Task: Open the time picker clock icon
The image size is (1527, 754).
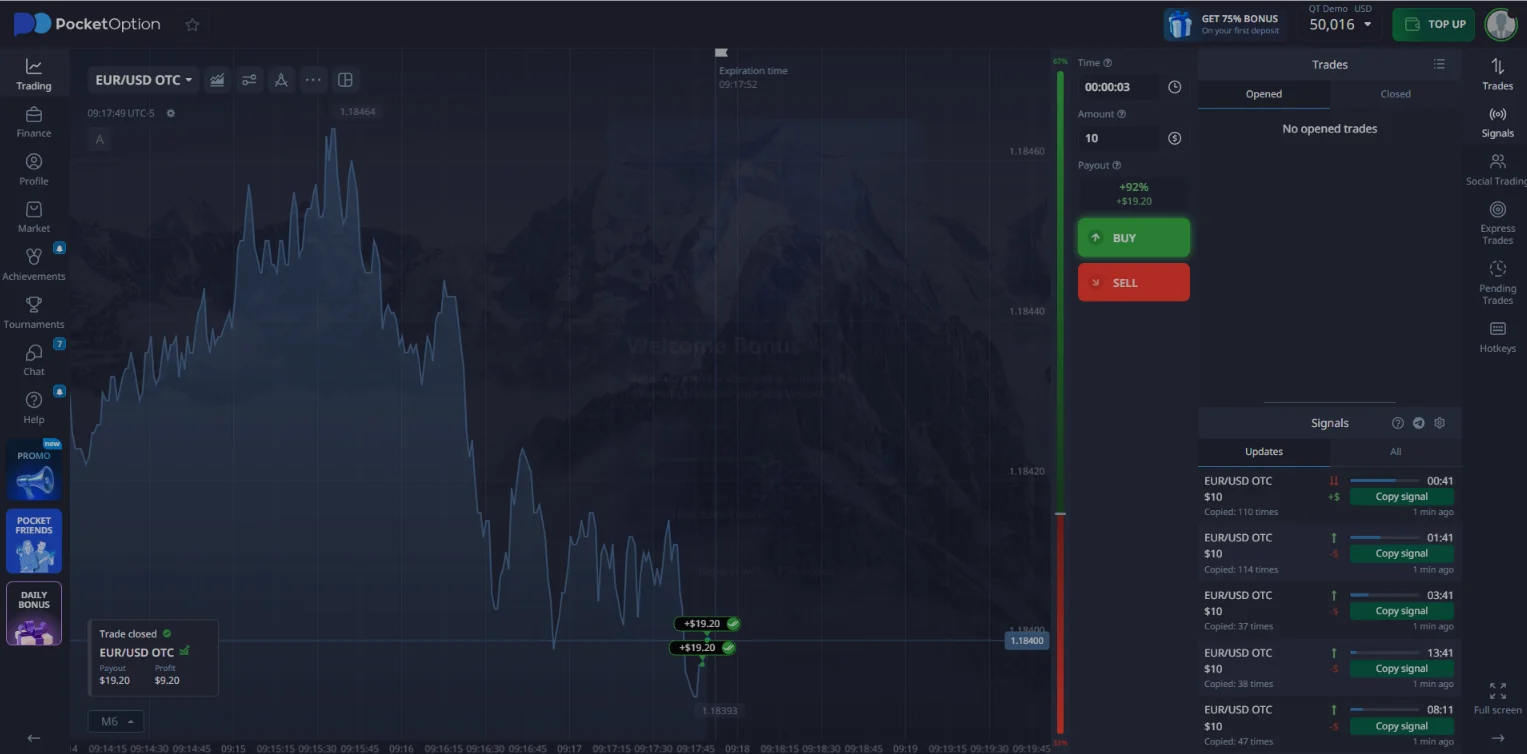Action: (1175, 87)
